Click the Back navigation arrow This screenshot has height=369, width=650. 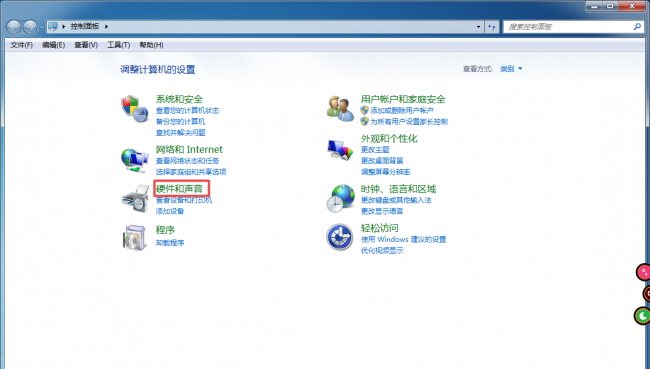(14, 27)
